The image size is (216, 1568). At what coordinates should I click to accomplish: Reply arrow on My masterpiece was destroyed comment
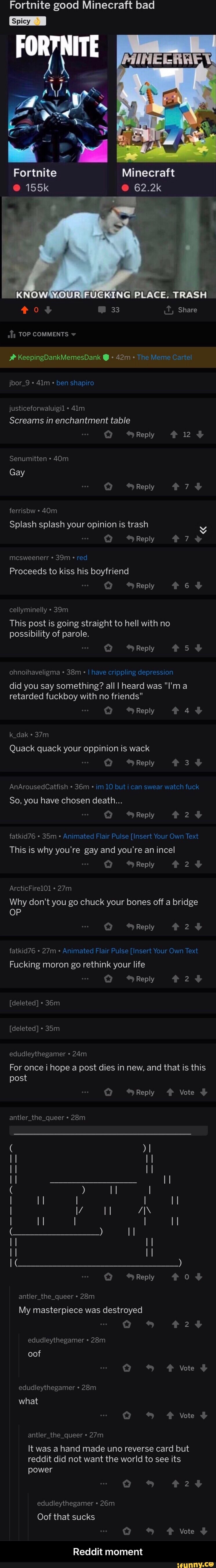[150, 1324]
